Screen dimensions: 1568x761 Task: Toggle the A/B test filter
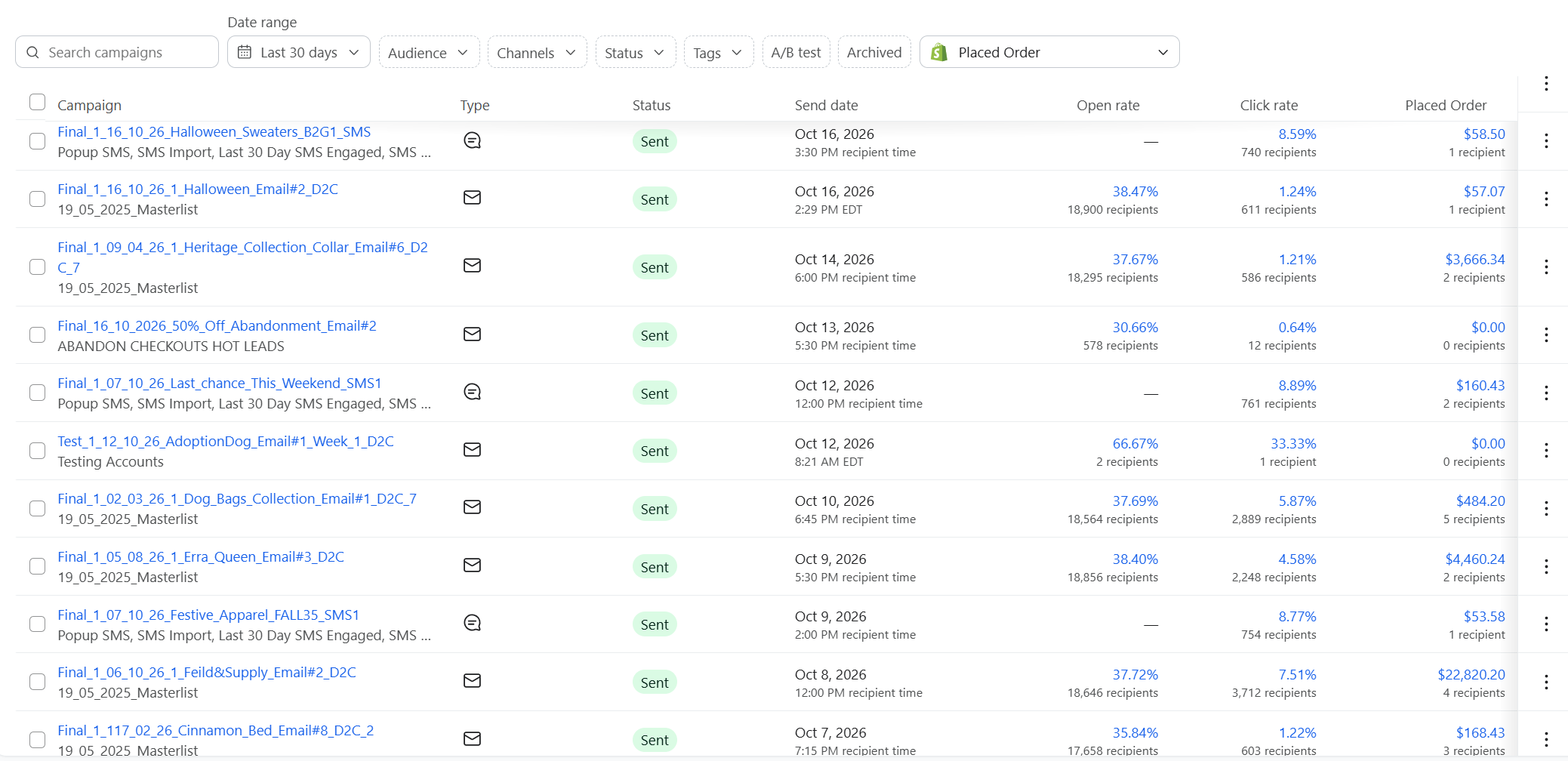796,52
